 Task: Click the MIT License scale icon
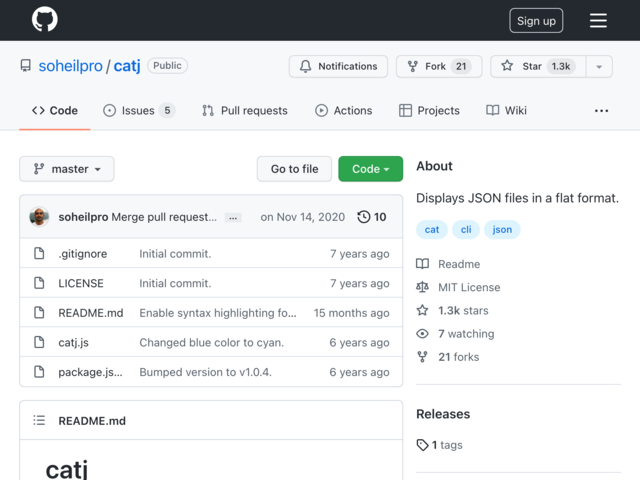423,287
